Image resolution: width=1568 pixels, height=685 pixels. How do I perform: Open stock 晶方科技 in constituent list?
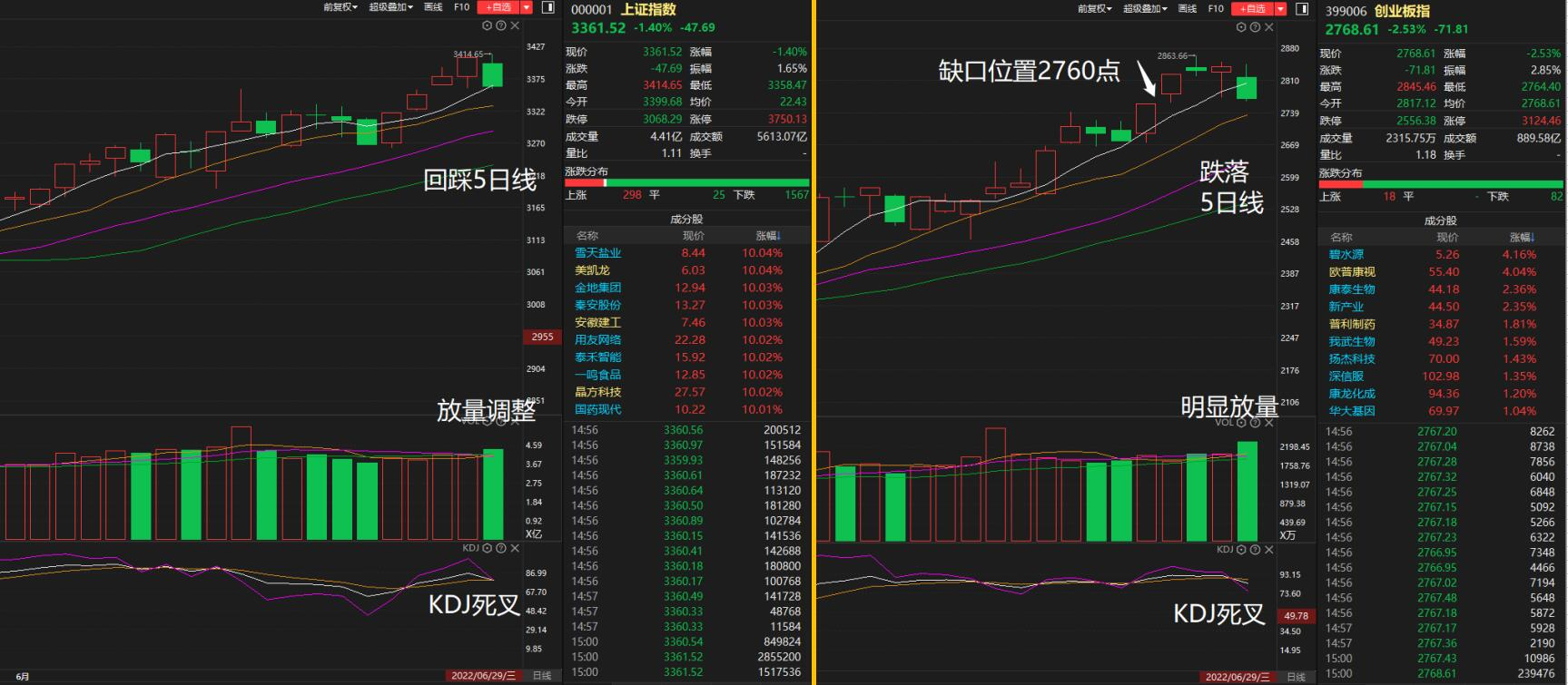(x=597, y=392)
